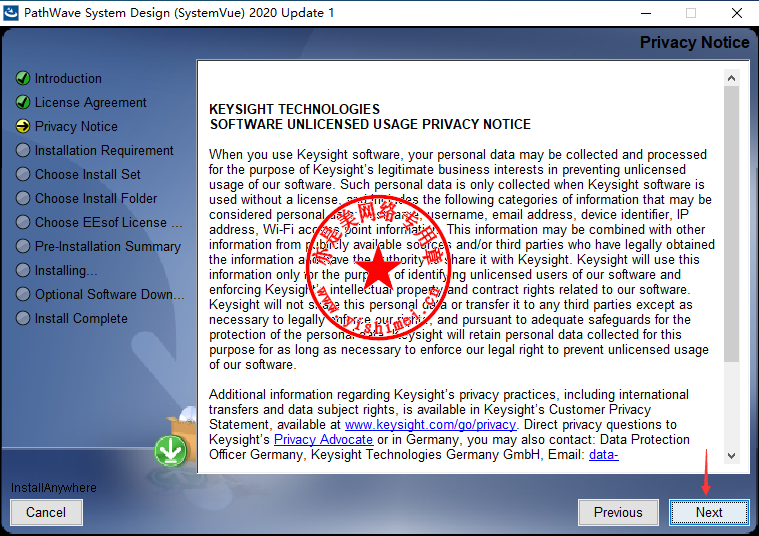
Task: Click the Choose EEsof License step circle
Action: pos(23,222)
